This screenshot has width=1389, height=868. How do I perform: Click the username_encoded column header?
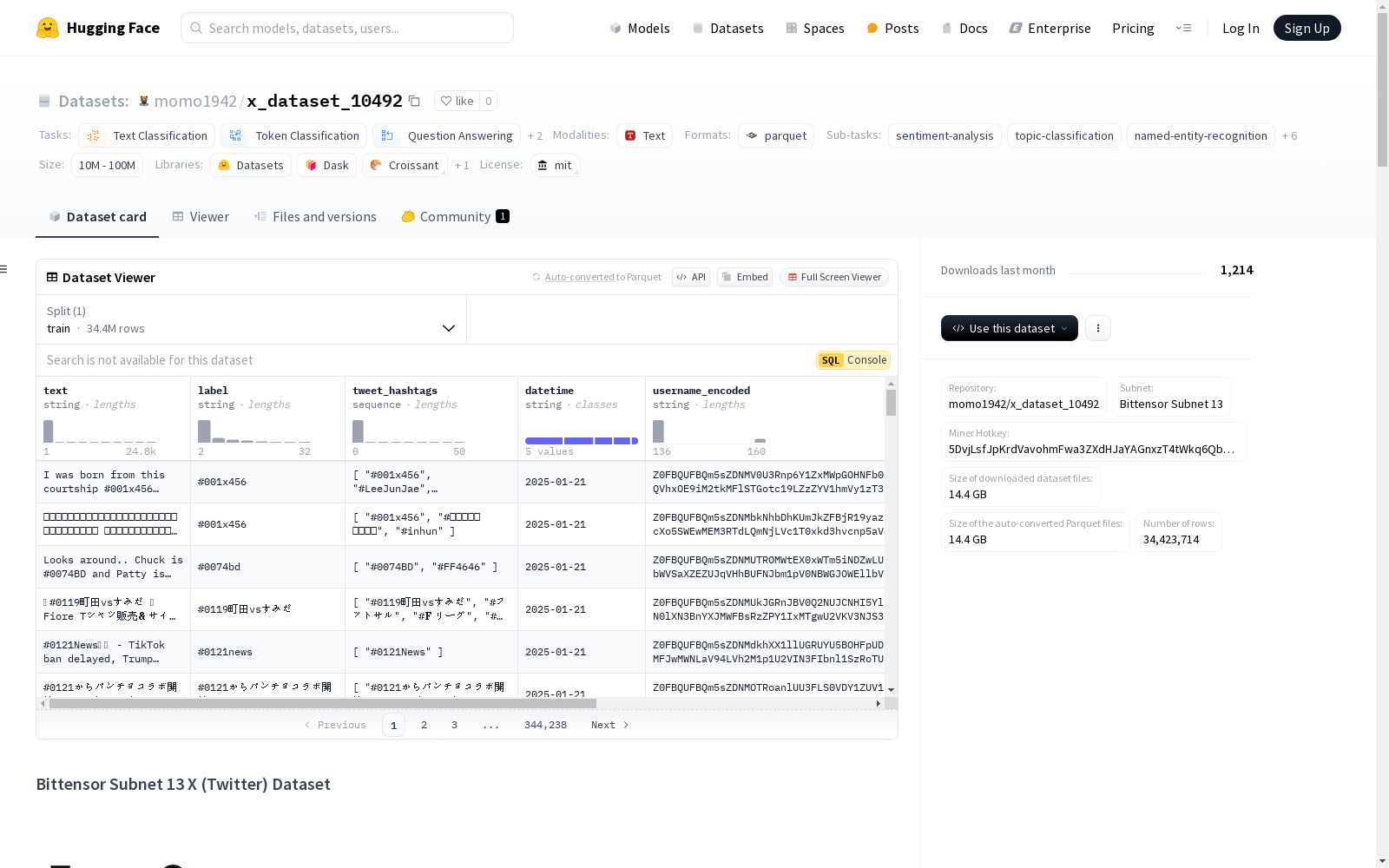tap(765, 418)
